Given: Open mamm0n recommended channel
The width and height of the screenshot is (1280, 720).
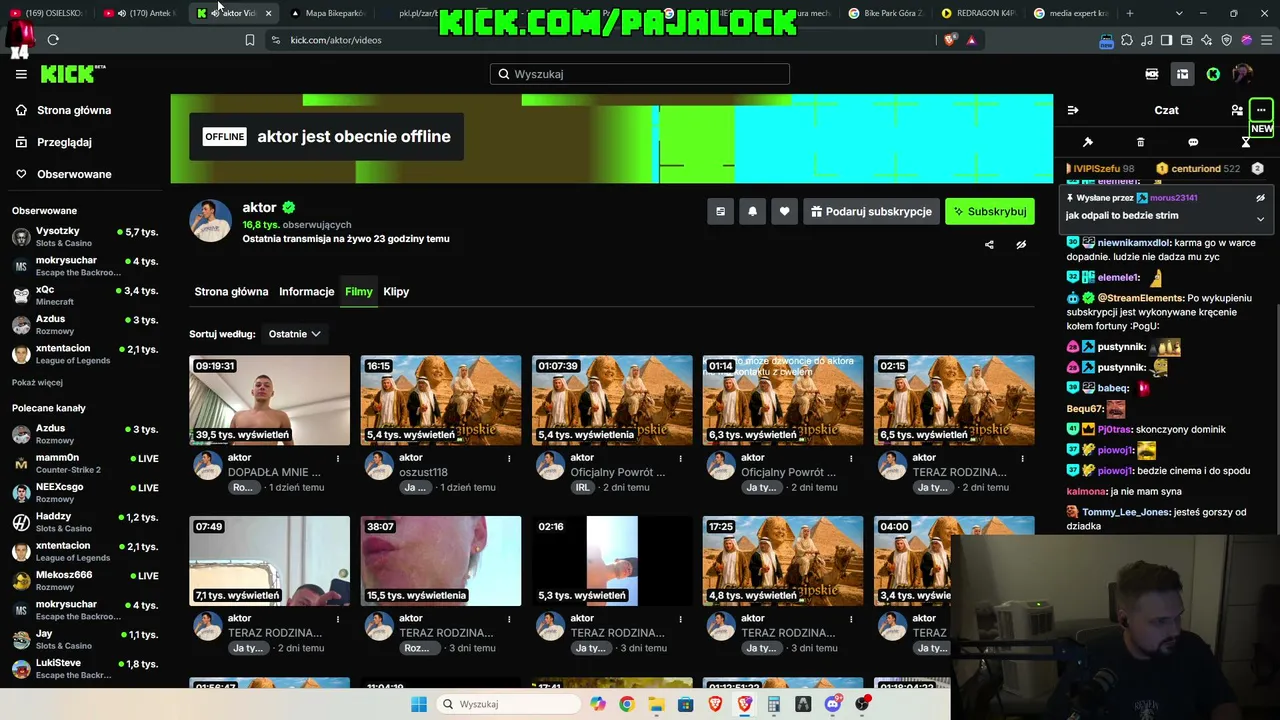Looking at the screenshot, I should [85, 463].
